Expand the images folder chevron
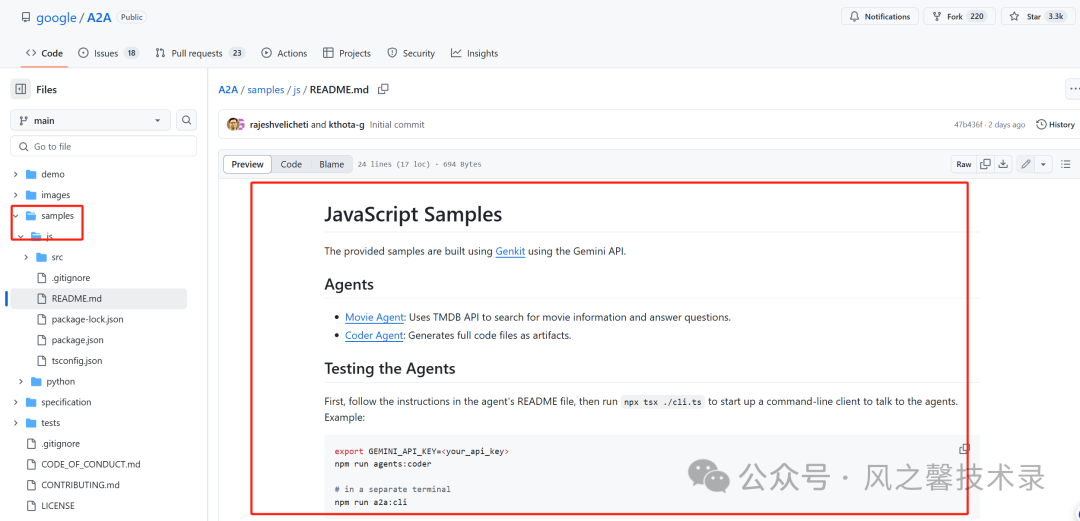The height and width of the screenshot is (521, 1080). 15,195
